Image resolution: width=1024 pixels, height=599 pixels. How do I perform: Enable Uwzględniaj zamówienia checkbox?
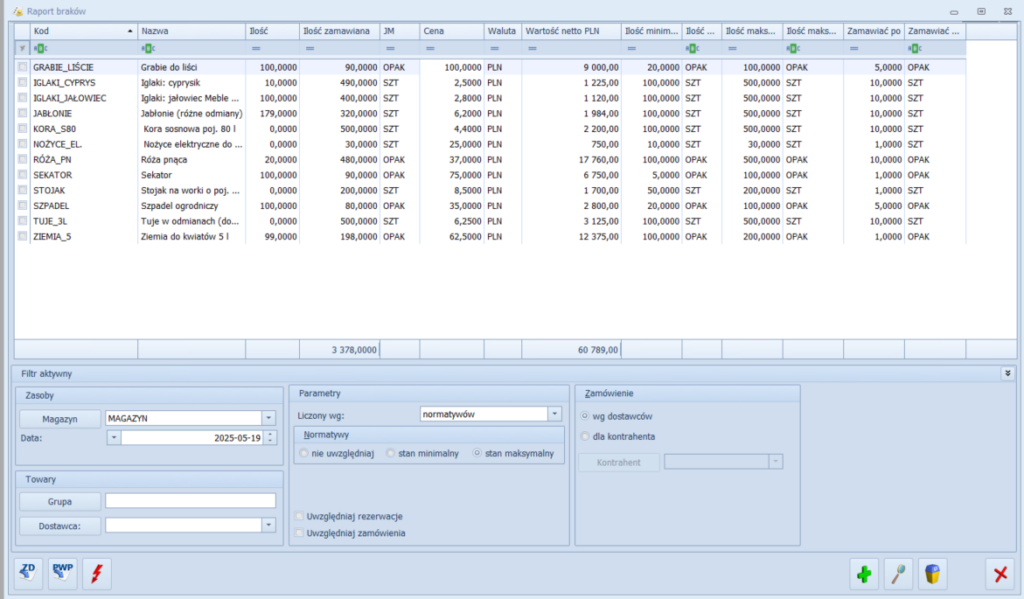point(300,533)
